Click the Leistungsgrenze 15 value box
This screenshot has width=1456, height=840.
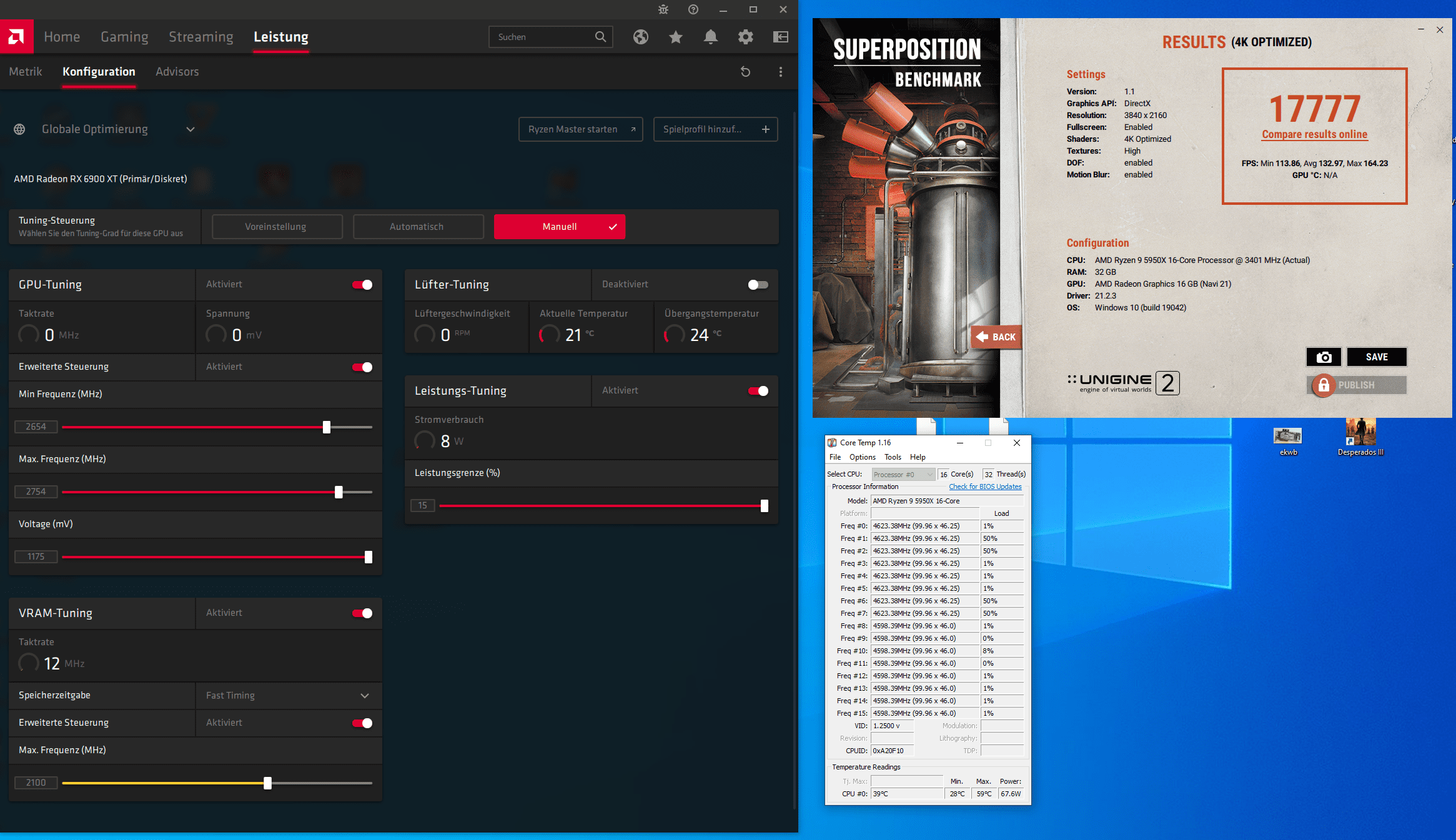[422, 506]
